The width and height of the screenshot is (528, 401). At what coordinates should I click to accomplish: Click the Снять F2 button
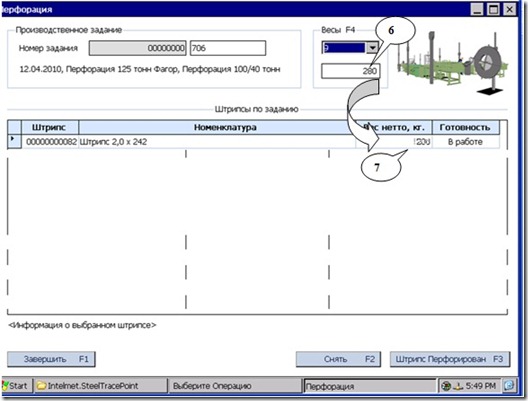coord(338,359)
